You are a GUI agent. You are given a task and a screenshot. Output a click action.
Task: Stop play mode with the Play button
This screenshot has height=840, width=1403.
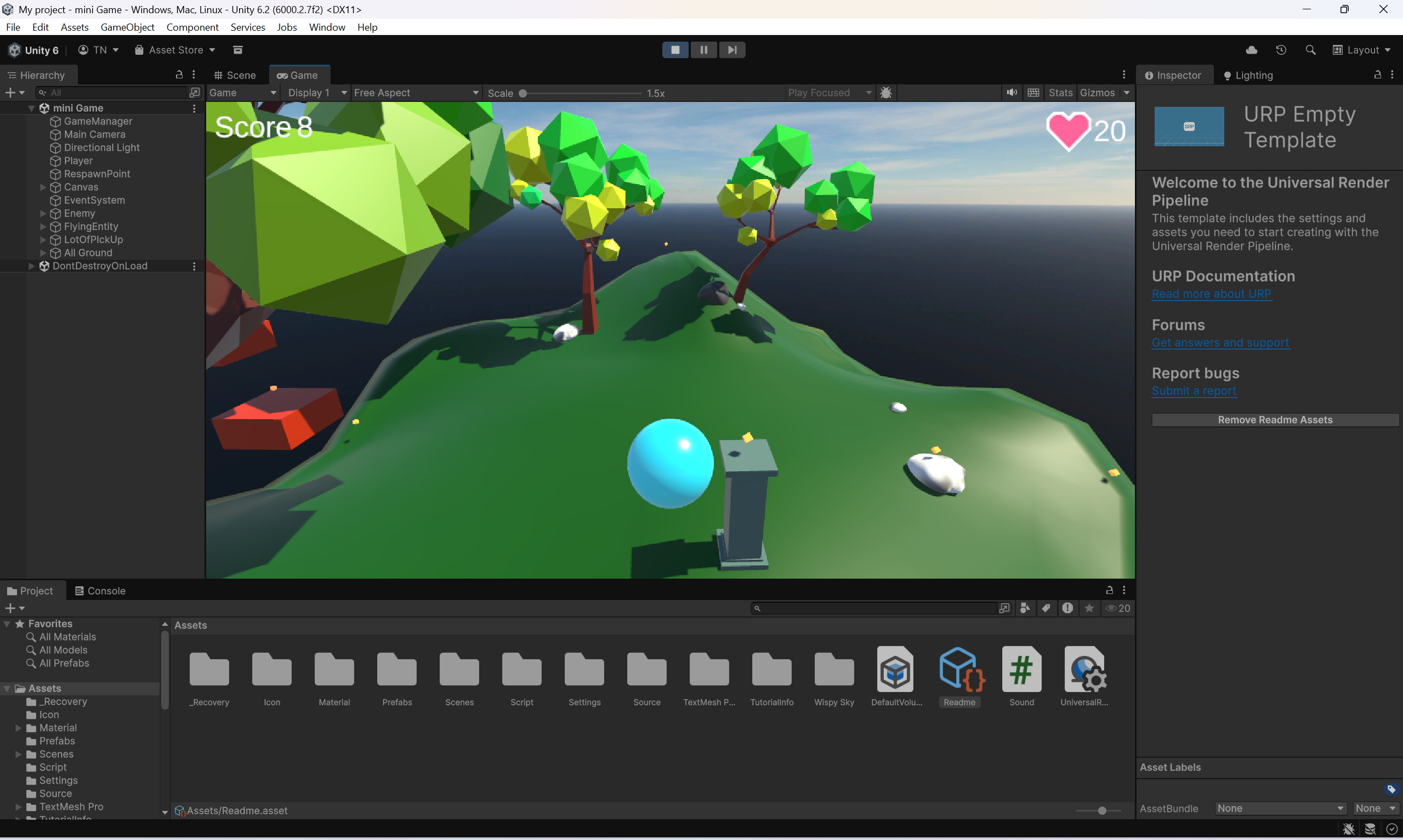click(675, 50)
